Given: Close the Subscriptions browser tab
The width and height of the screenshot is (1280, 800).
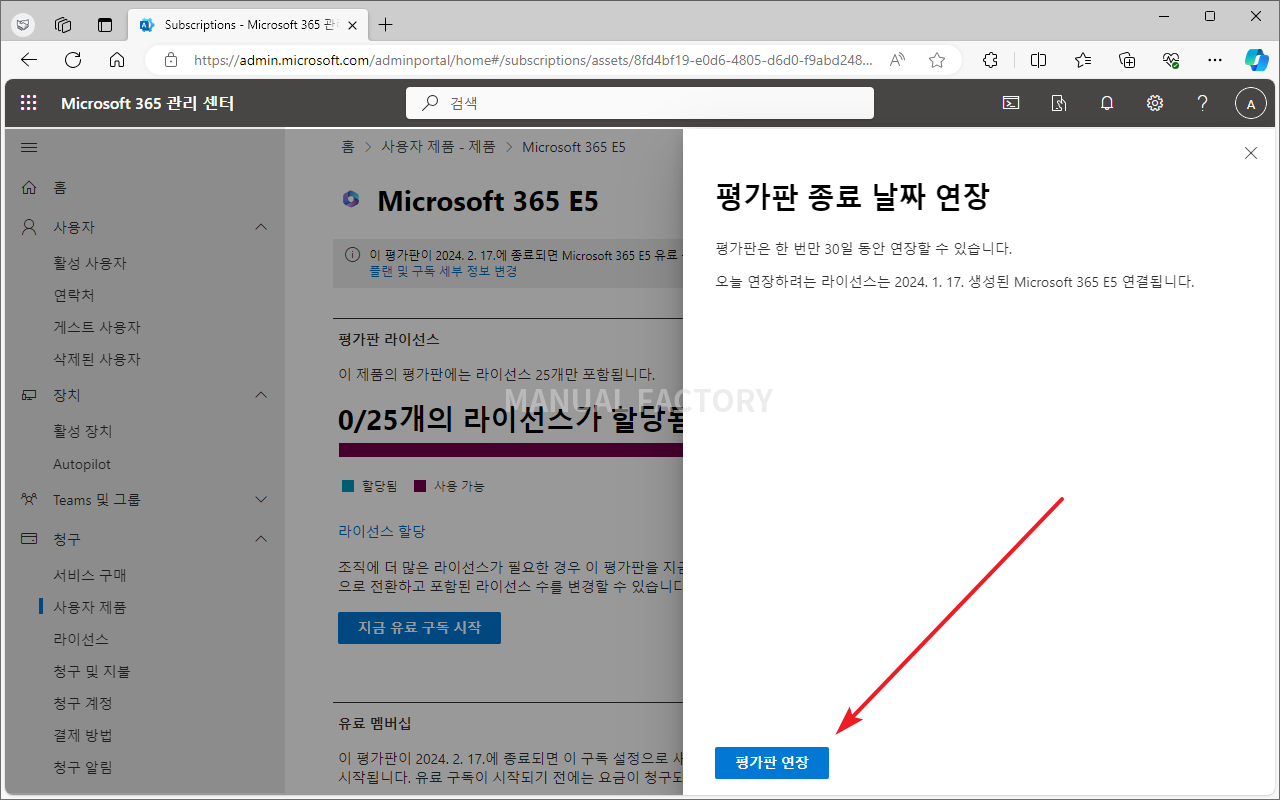Looking at the screenshot, I should pos(352,24).
